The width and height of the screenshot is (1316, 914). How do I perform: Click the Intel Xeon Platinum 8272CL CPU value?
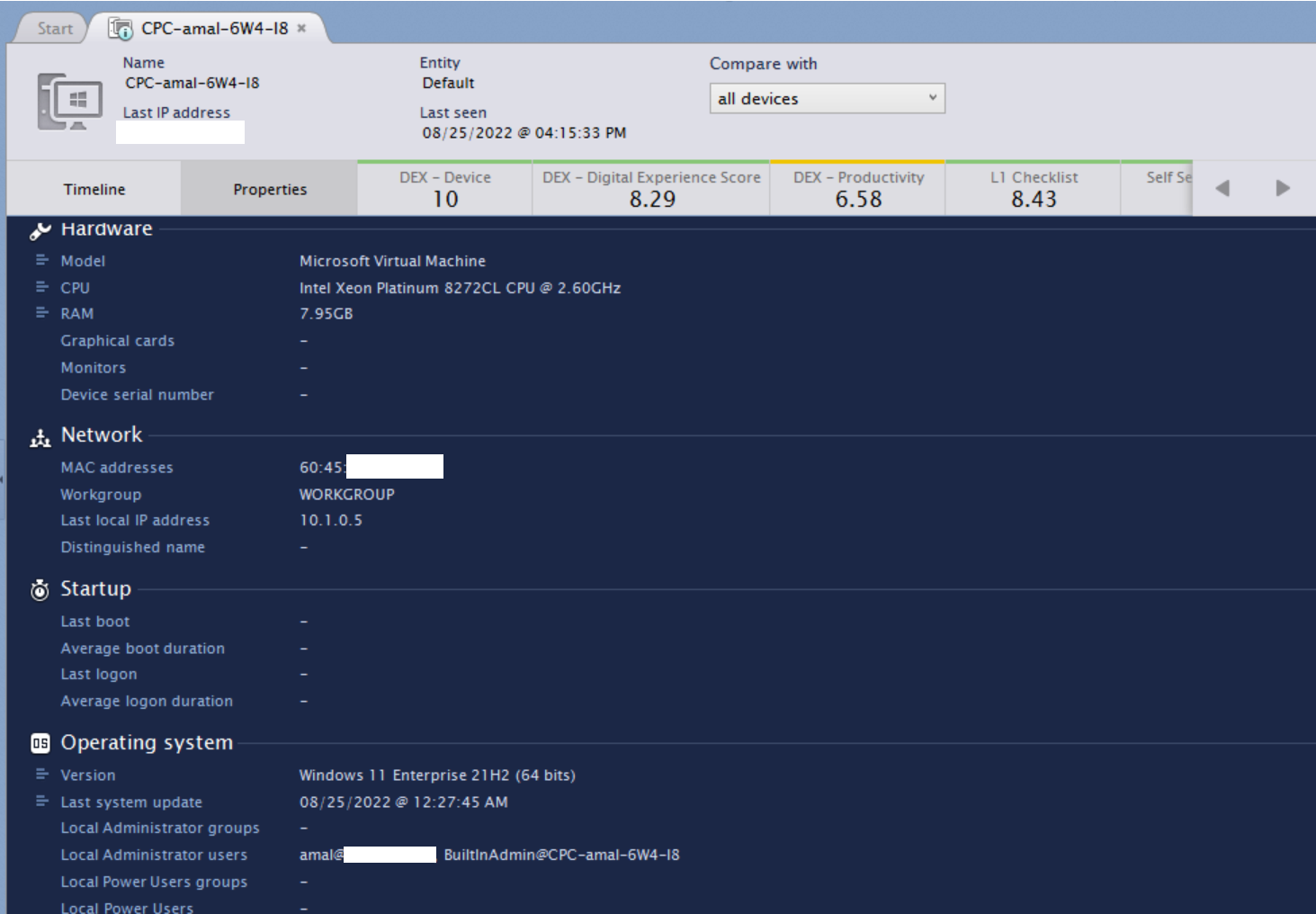pyautogui.click(x=460, y=288)
